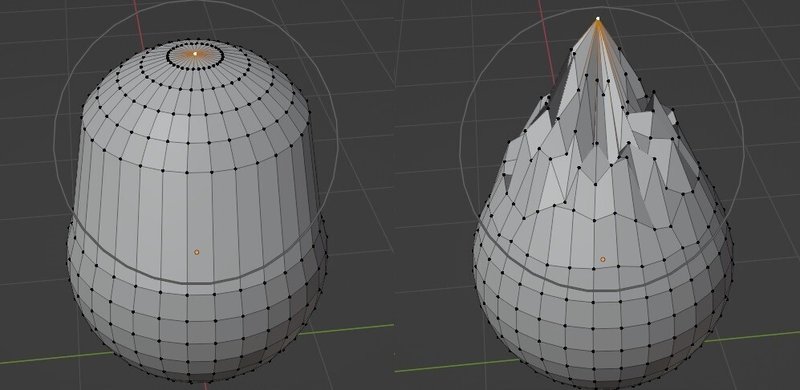The height and width of the screenshot is (390, 800).
Task: Click the orange origin point on the smooth dome mesh
Action: (197, 252)
